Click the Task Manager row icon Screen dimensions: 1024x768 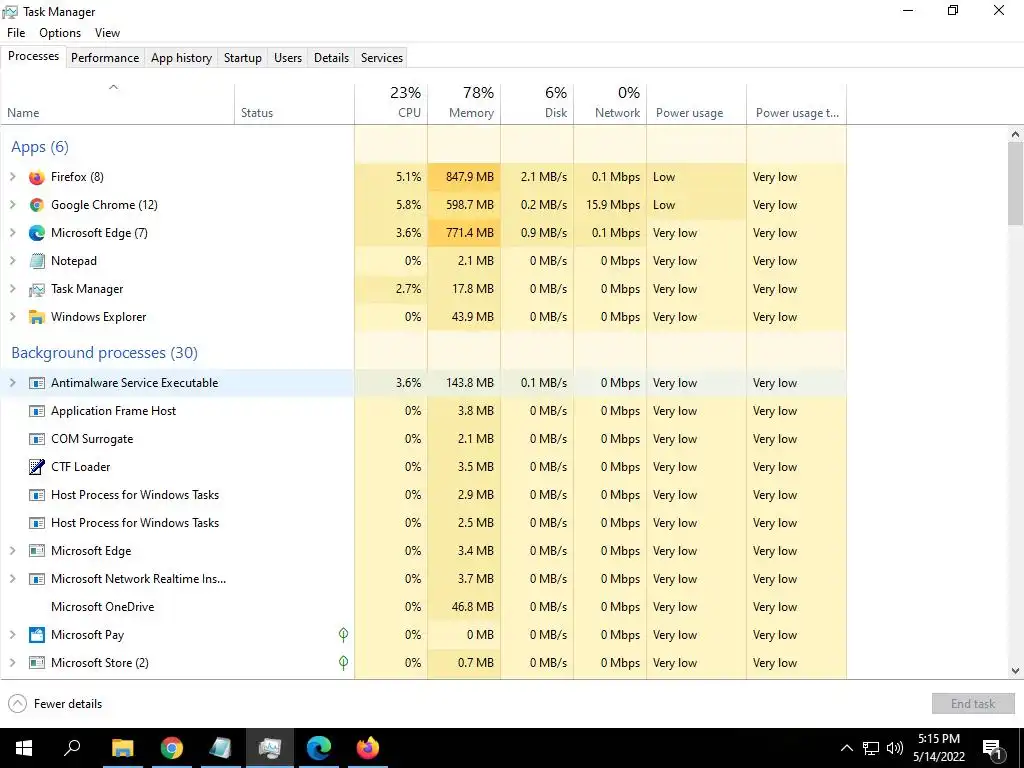pyautogui.click(x=37, y=289)
